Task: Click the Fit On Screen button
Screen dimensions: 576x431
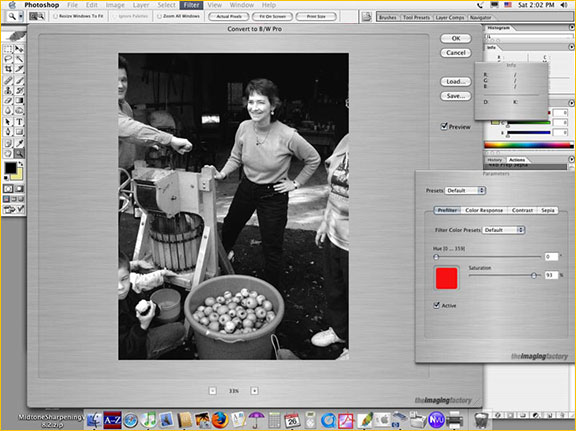Action: [x=272, y=17]
